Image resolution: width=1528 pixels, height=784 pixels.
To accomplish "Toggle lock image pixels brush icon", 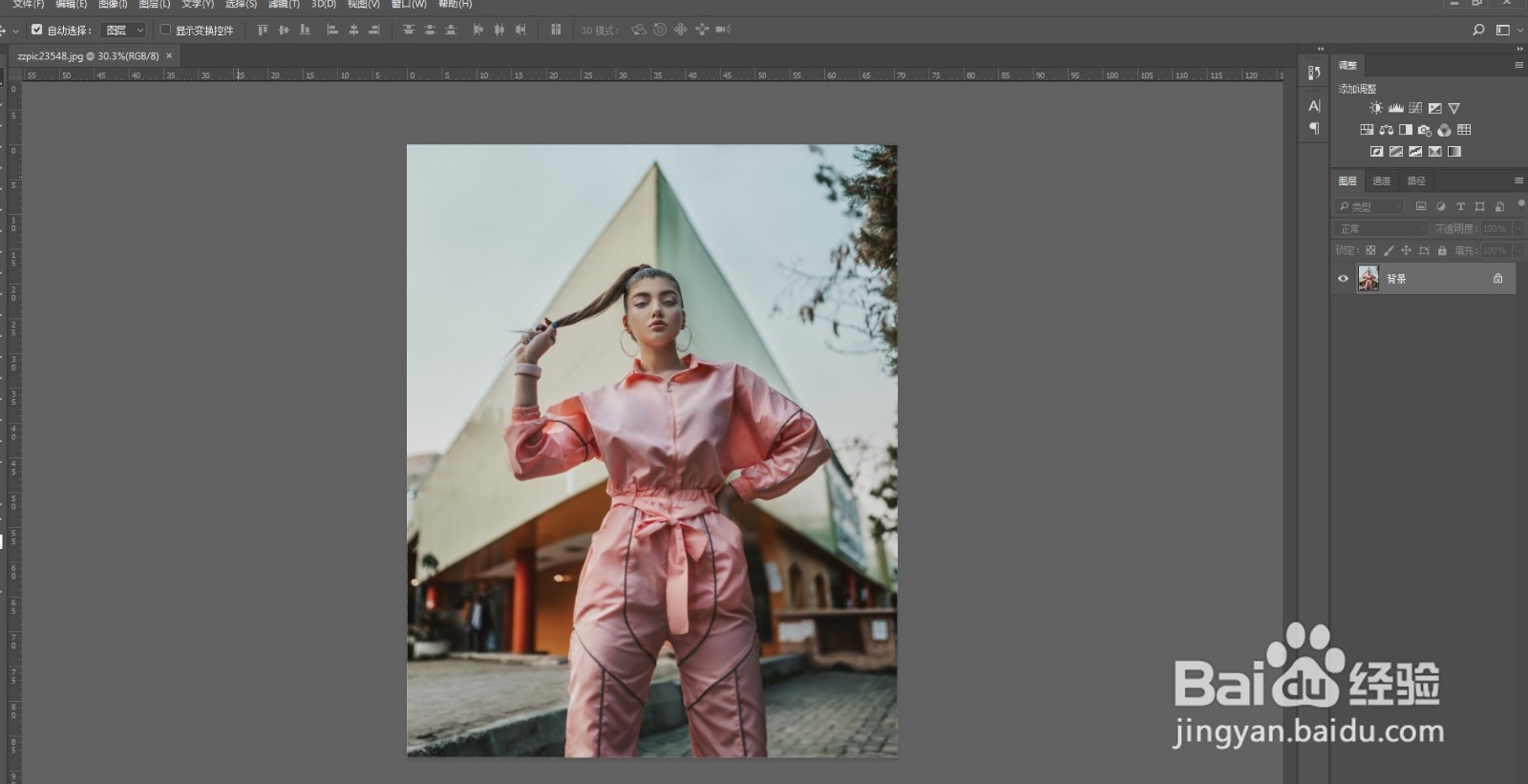I will tap(1389, 250).
